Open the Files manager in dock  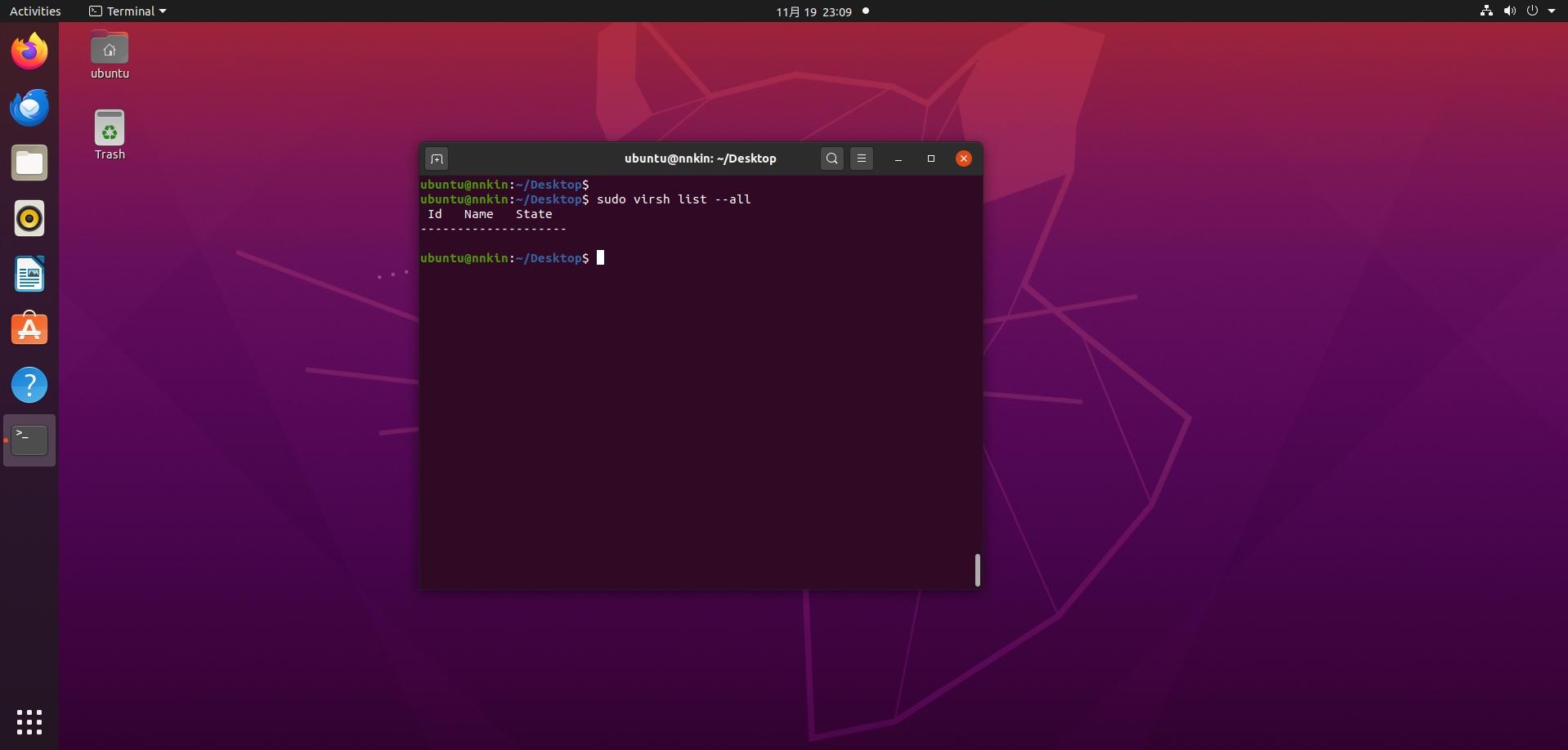tap(29, 163)
